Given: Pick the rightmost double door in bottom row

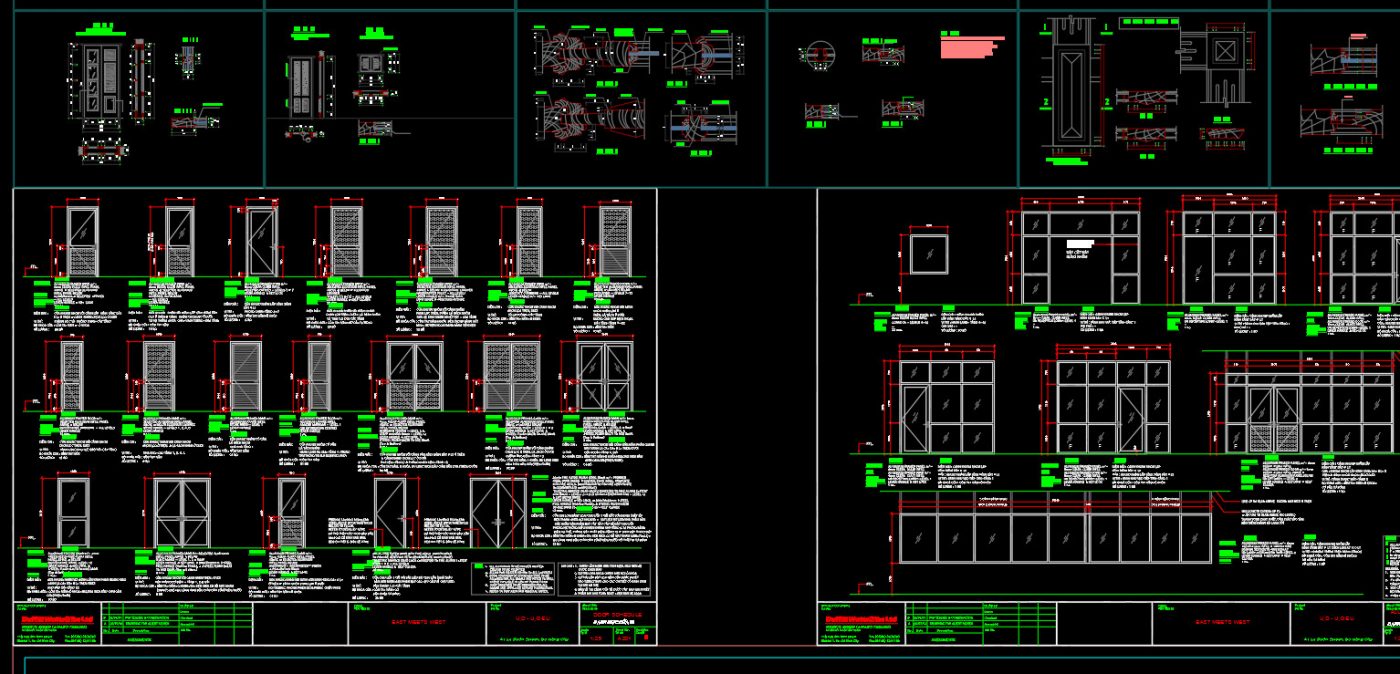Looking at the screenshot, I should 499,512.
